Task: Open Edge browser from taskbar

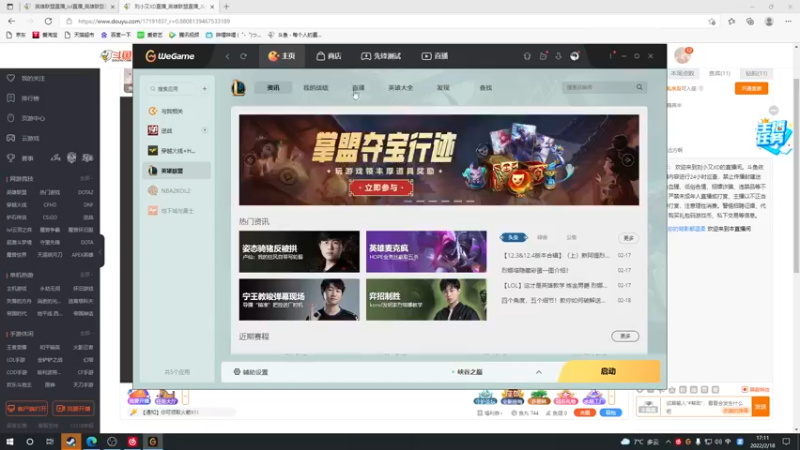Action: (91, 442)
